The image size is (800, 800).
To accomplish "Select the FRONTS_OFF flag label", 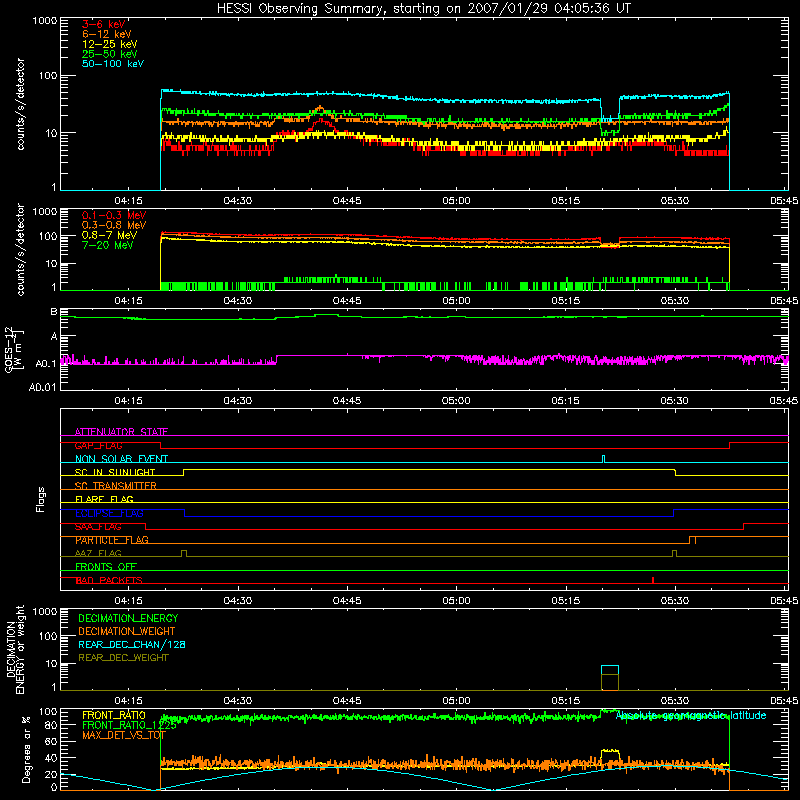I will (106, 567).
